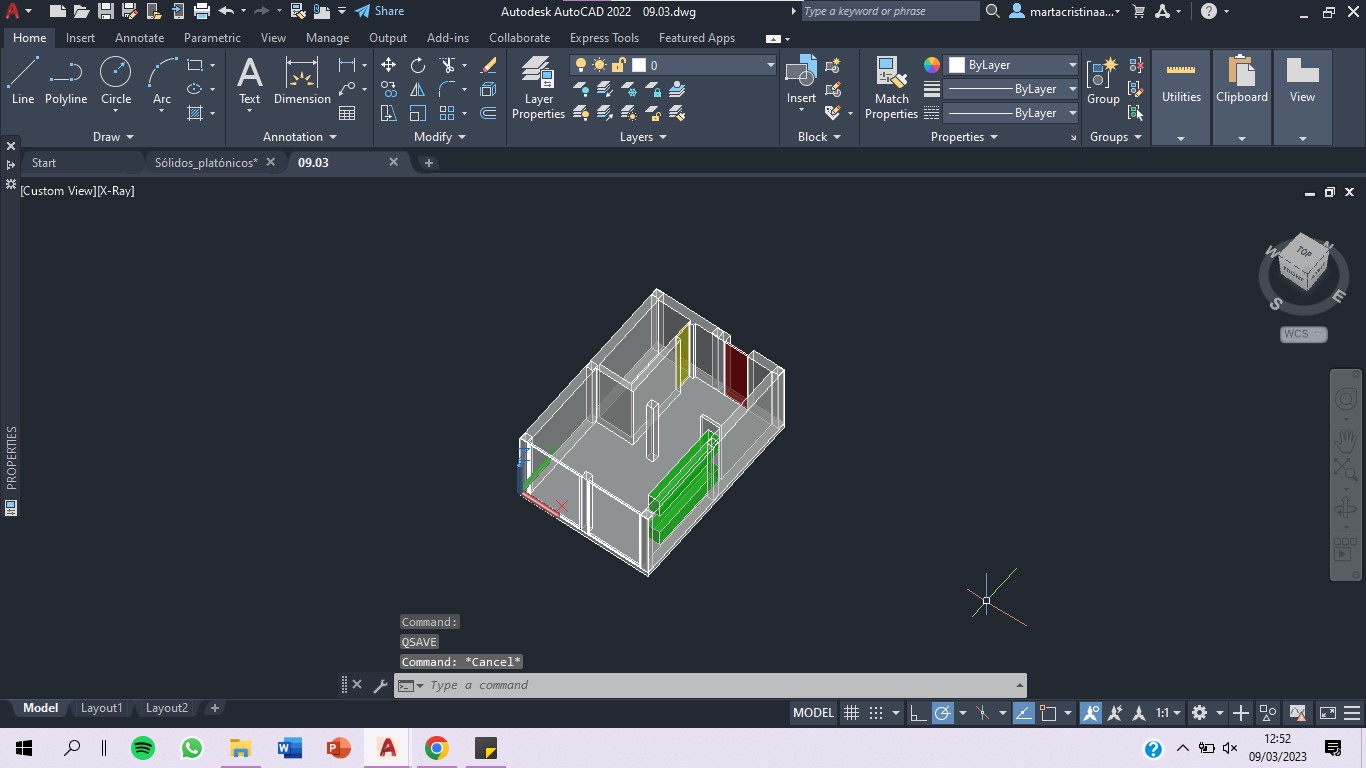Image resolution: width=1366 pixels, height=768 pixels.
Task: Toggle 2D Object Snap in status bar
Action: click(1048, 713)
